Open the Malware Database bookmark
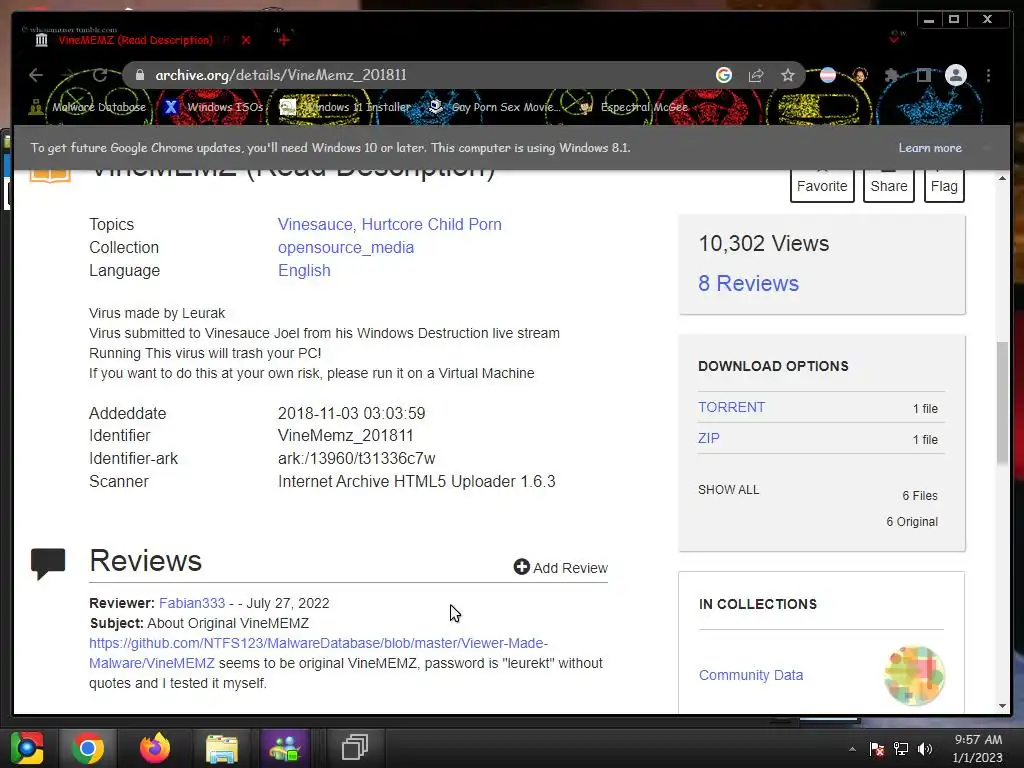This screenshot has height=768, width=1024. coord(88,107)
